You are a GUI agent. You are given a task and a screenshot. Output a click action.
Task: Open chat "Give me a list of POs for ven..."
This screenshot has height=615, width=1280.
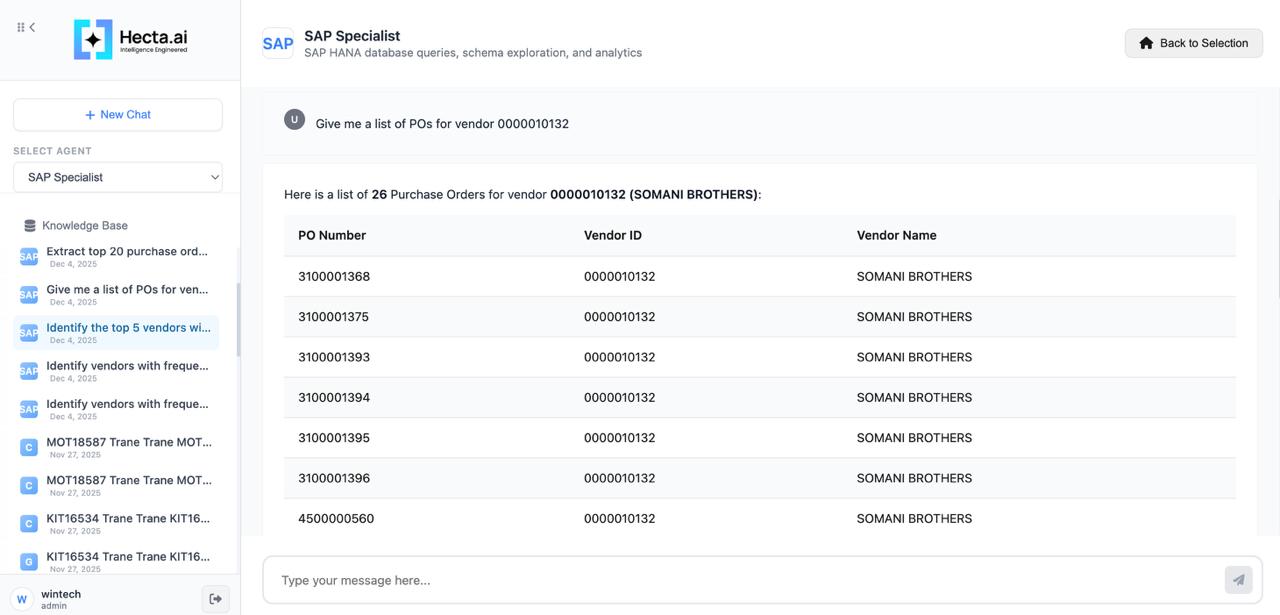[x=127, y=290]
